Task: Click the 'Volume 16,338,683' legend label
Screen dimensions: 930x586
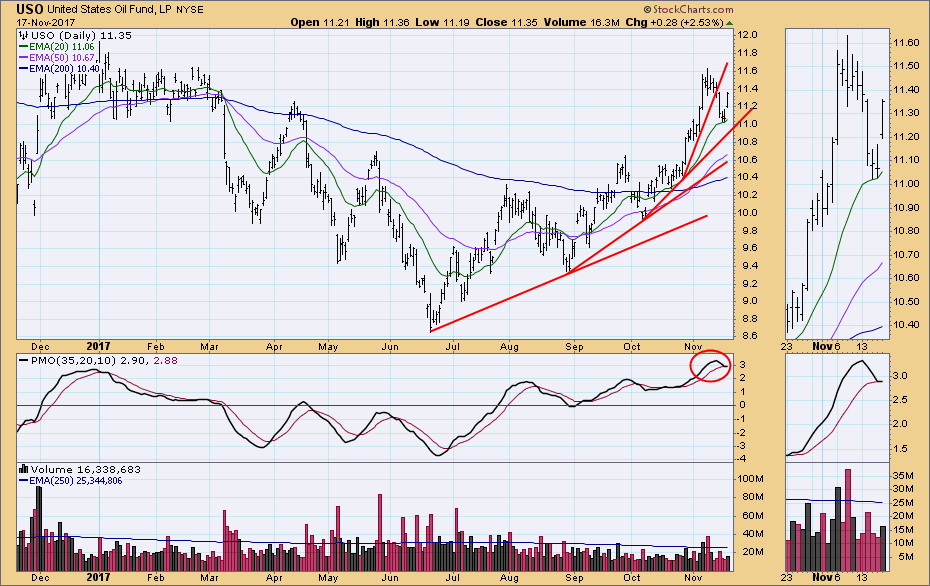Action: tap(80, 469)
